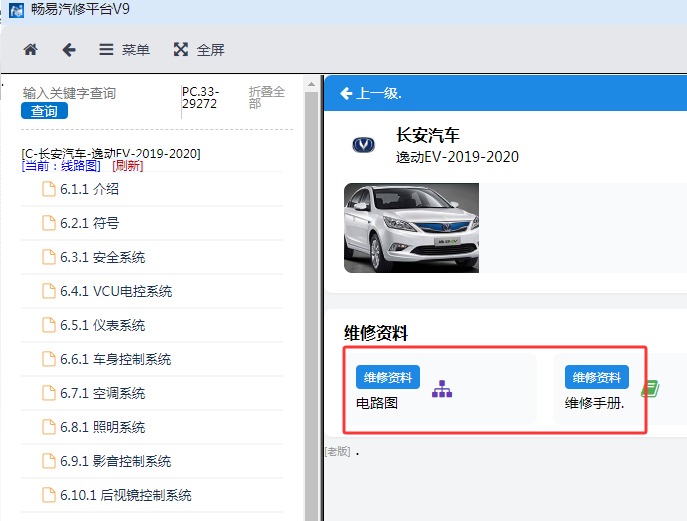
Task: Click 折叠全部 to collapse all
Action: [266, 97]
